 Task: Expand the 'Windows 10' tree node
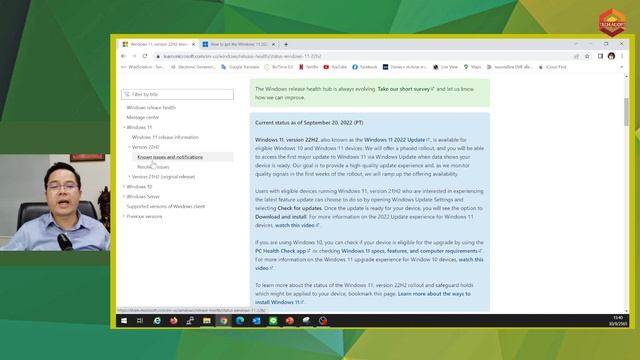(124, 187)
